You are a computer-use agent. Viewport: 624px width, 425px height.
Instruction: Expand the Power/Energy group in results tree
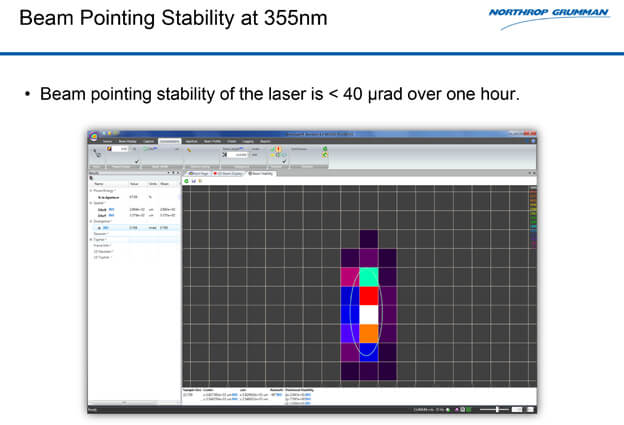click(91, 190)
